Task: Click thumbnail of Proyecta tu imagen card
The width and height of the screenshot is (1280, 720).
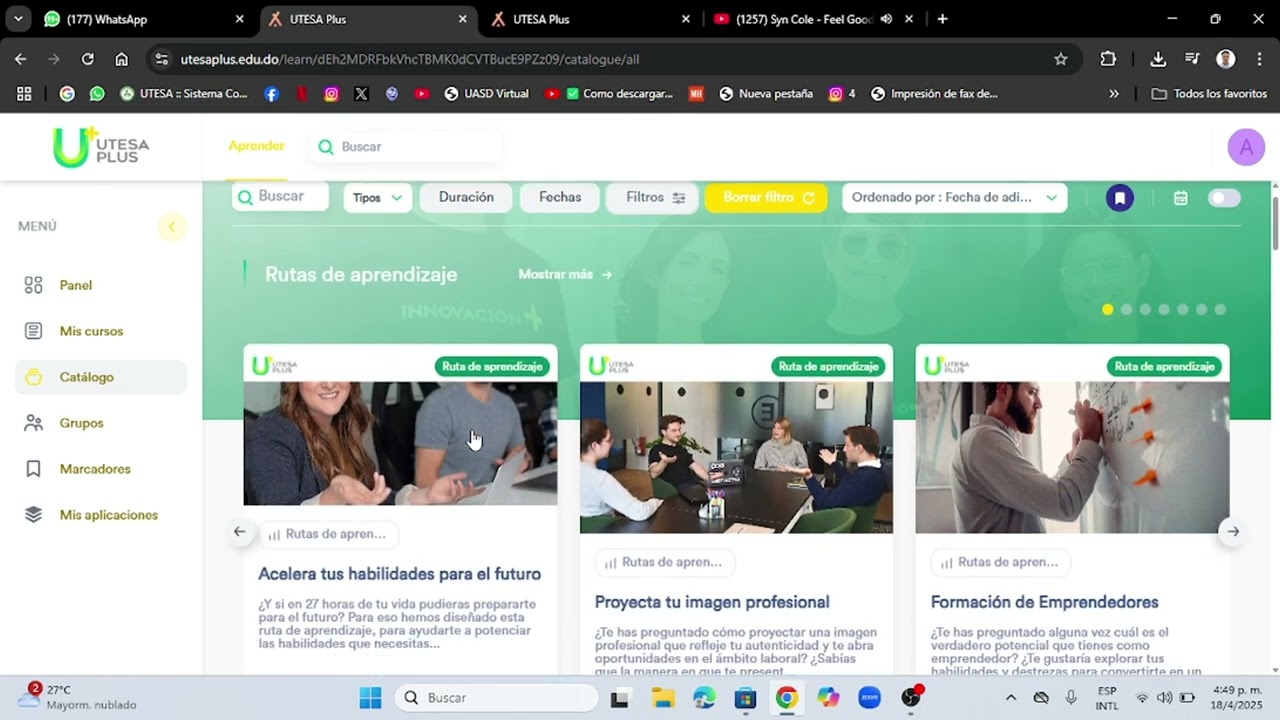Action: tap(736, 457)
